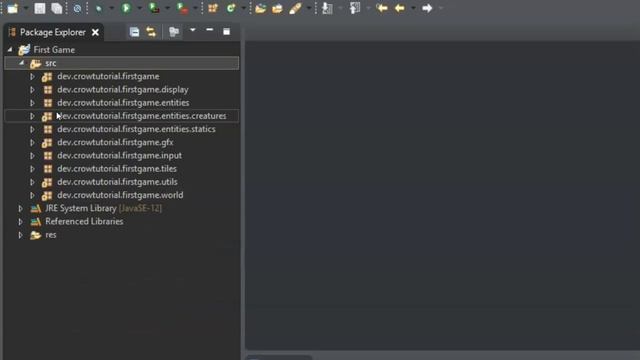Minimize the Package Explorer view
This screenshot has height=360, width=640.
click(209, 30)
